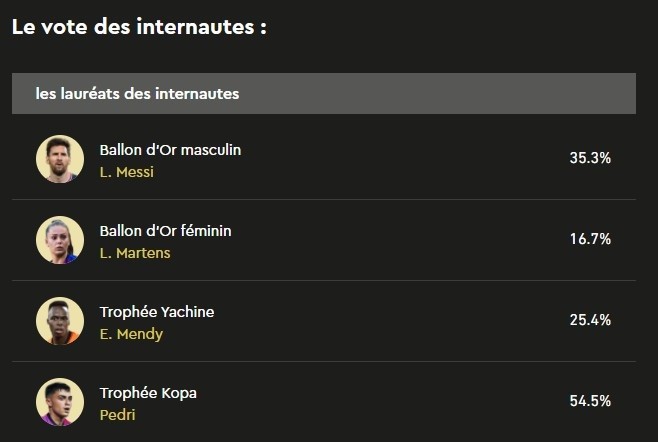Screen dimensions: 658x442
Task: Click Martens's round avatar photo
Action: pos(60,240)
